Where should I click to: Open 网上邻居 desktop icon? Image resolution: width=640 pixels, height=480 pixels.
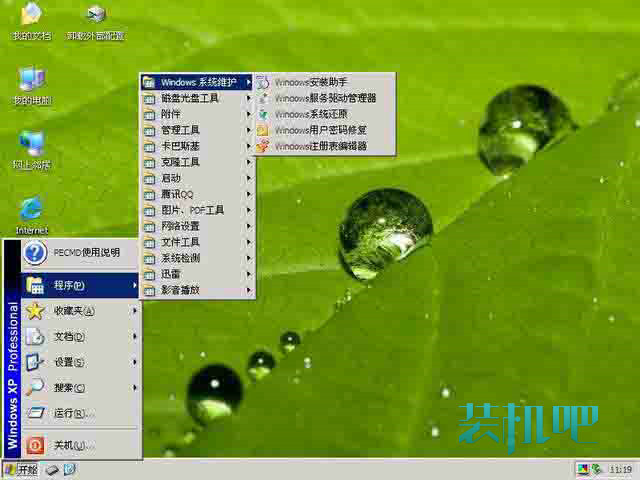click(31, 144)
